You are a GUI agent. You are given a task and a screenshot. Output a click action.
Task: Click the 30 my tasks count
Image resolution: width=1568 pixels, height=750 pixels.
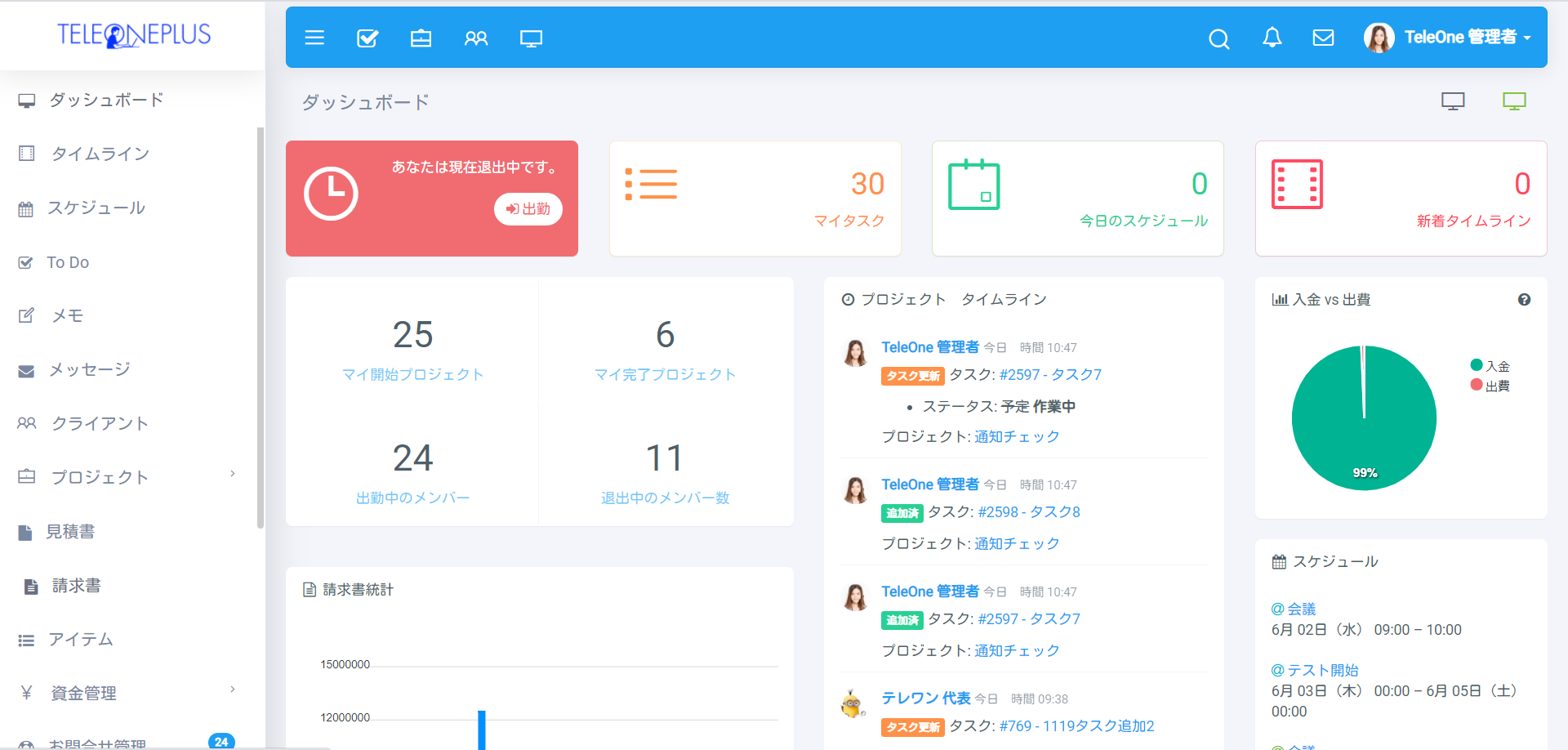pos(867,184)
